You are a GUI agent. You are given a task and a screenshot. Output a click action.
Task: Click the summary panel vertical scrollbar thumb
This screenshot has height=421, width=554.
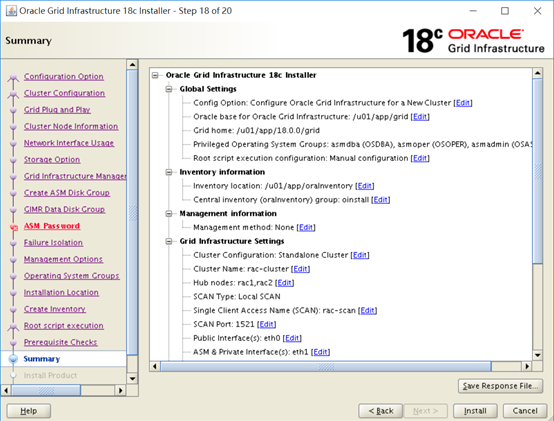537,171
